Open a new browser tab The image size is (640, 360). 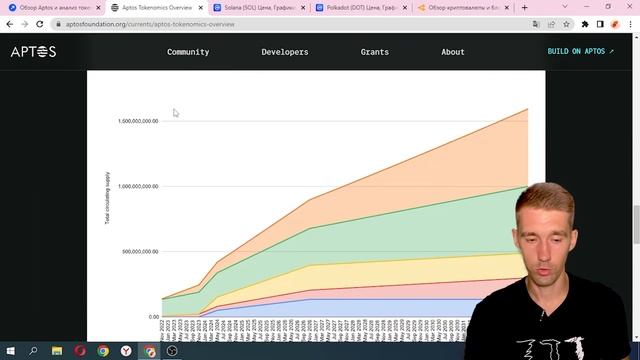(x=524, y=8)
